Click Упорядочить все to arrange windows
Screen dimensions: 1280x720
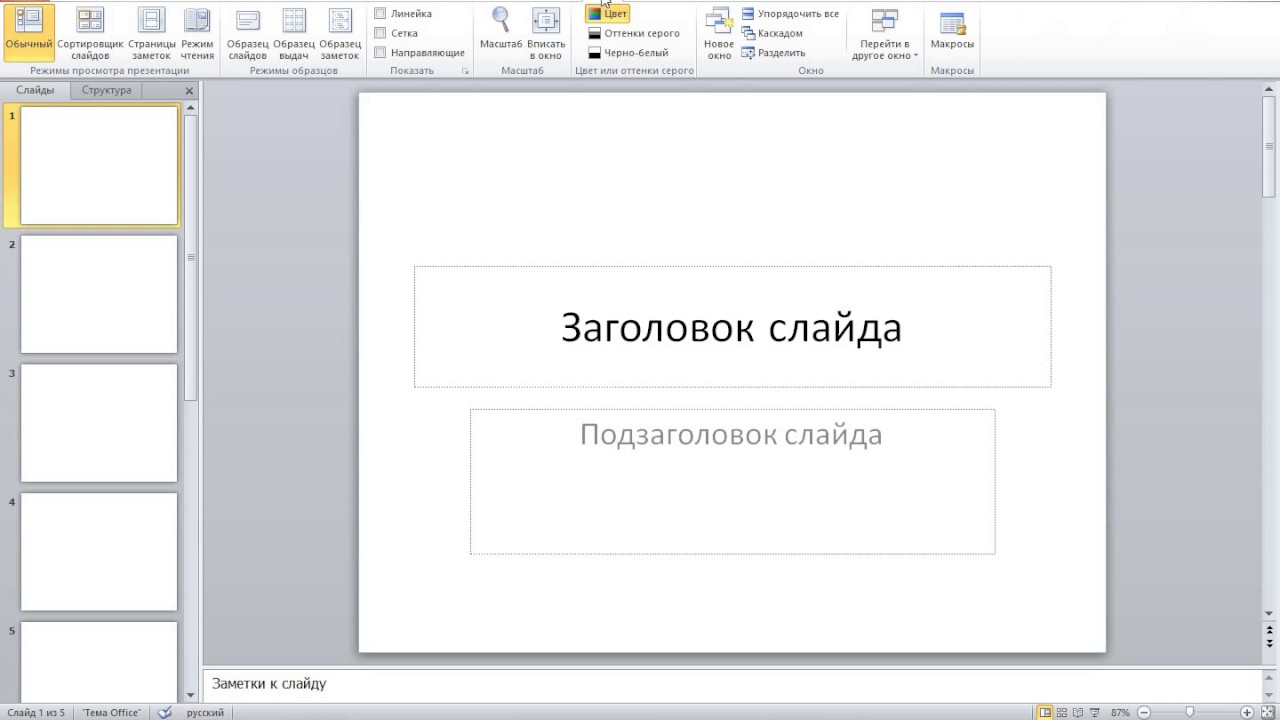click(x=790, y=14)
